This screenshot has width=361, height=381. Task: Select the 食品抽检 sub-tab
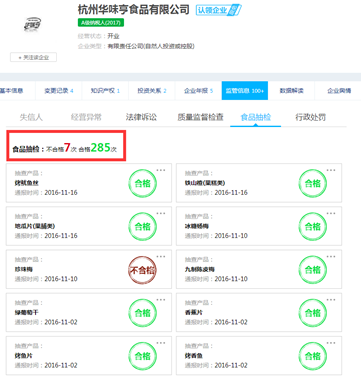[x=256, y=117]
